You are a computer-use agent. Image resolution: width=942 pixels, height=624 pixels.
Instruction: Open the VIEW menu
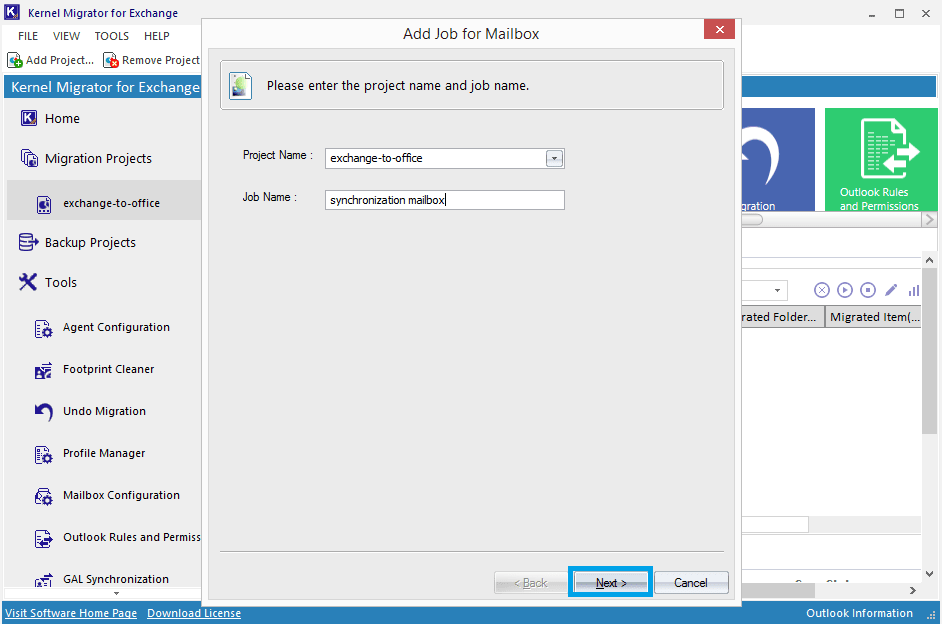tap(66, 36)
